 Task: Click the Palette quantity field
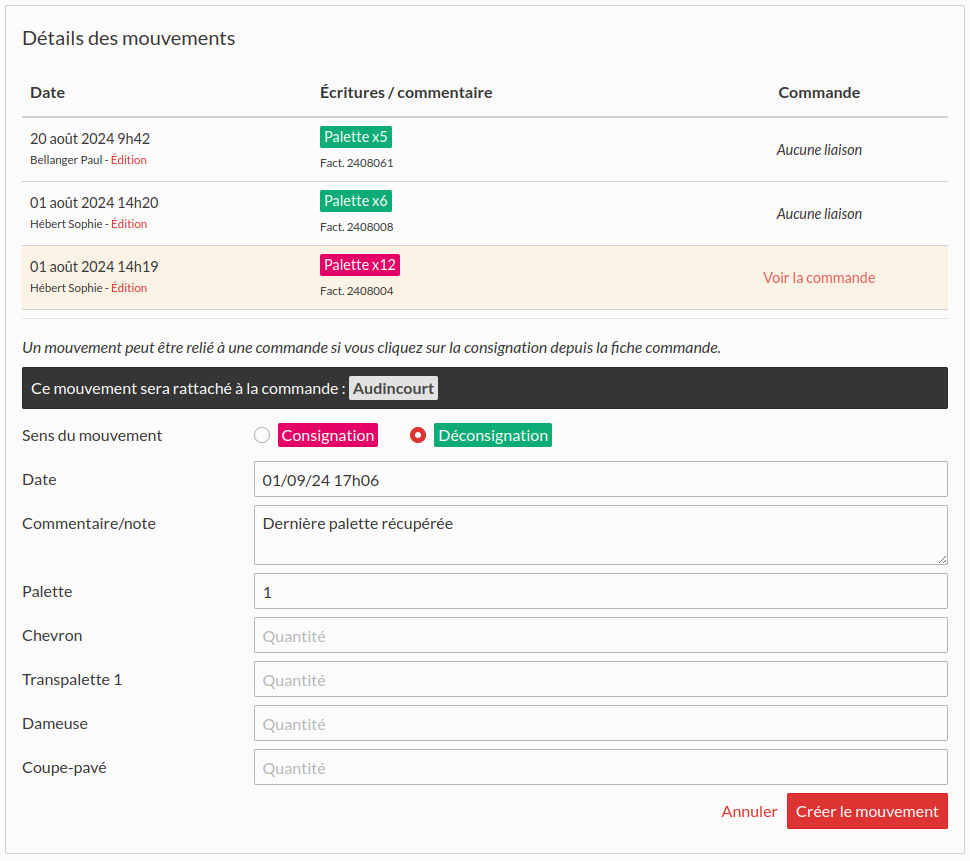click(600, 591)
